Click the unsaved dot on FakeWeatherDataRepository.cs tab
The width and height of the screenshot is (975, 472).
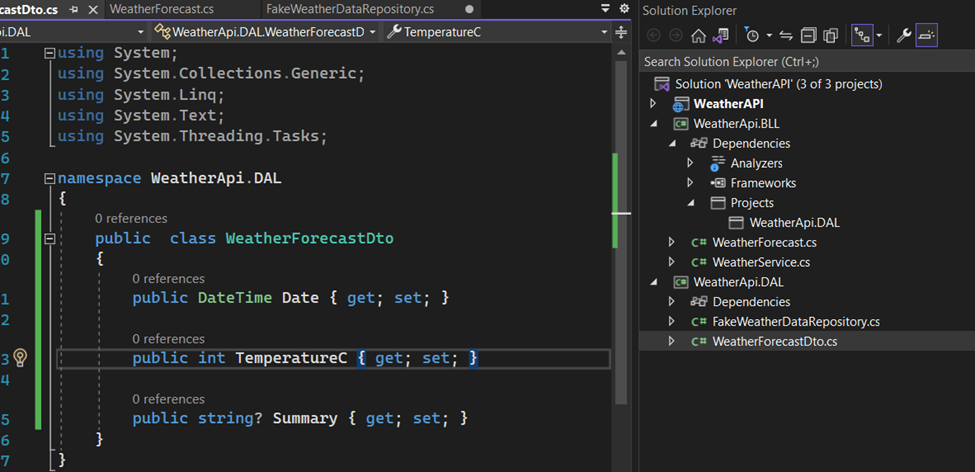[469, 9]
